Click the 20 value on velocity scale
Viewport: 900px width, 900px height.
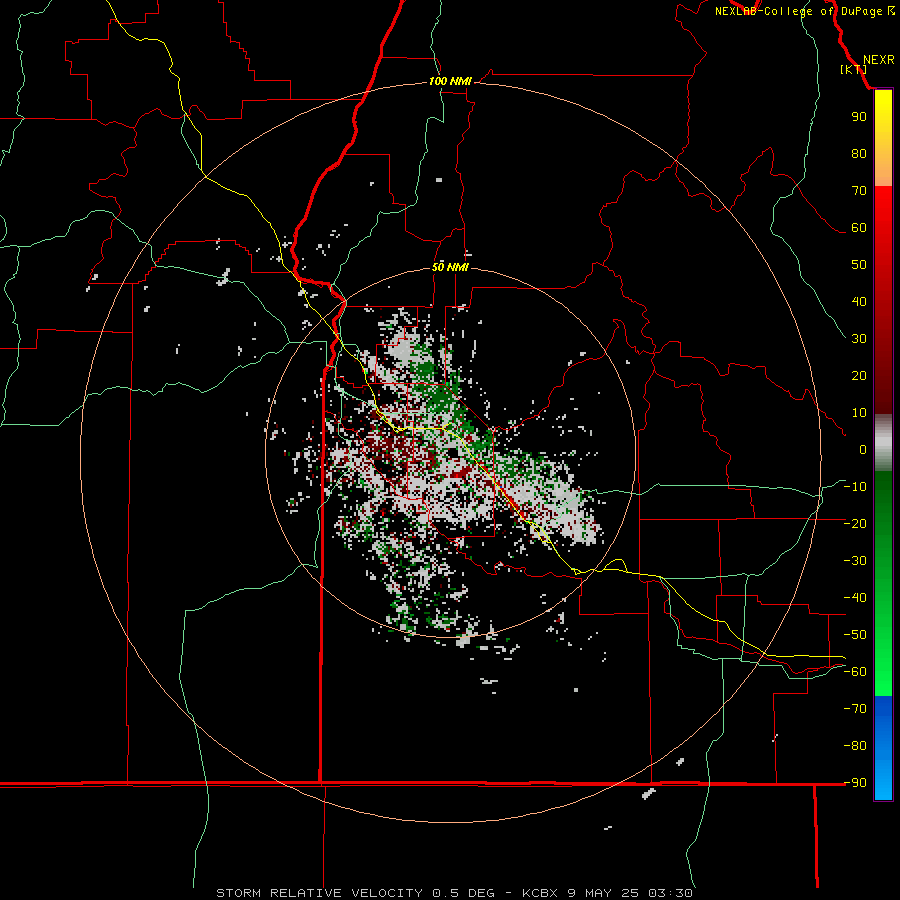(859, 376)
